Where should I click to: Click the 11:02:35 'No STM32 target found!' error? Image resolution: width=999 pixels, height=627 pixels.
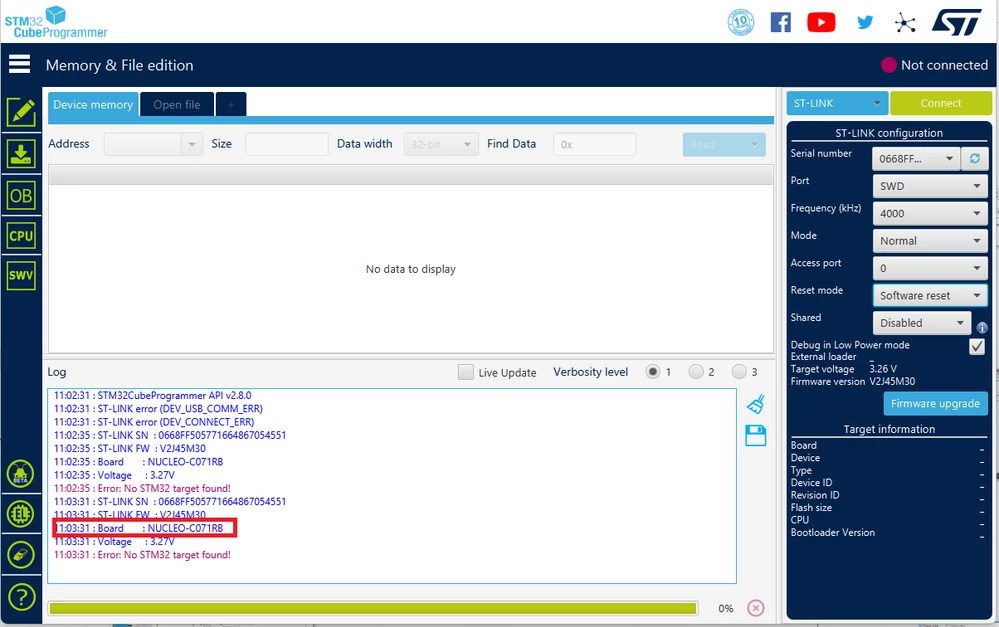[x=142, y=489]
